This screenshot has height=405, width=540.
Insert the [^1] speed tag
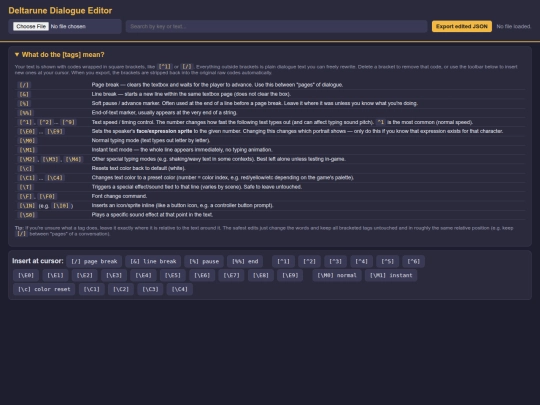[283, 261]
